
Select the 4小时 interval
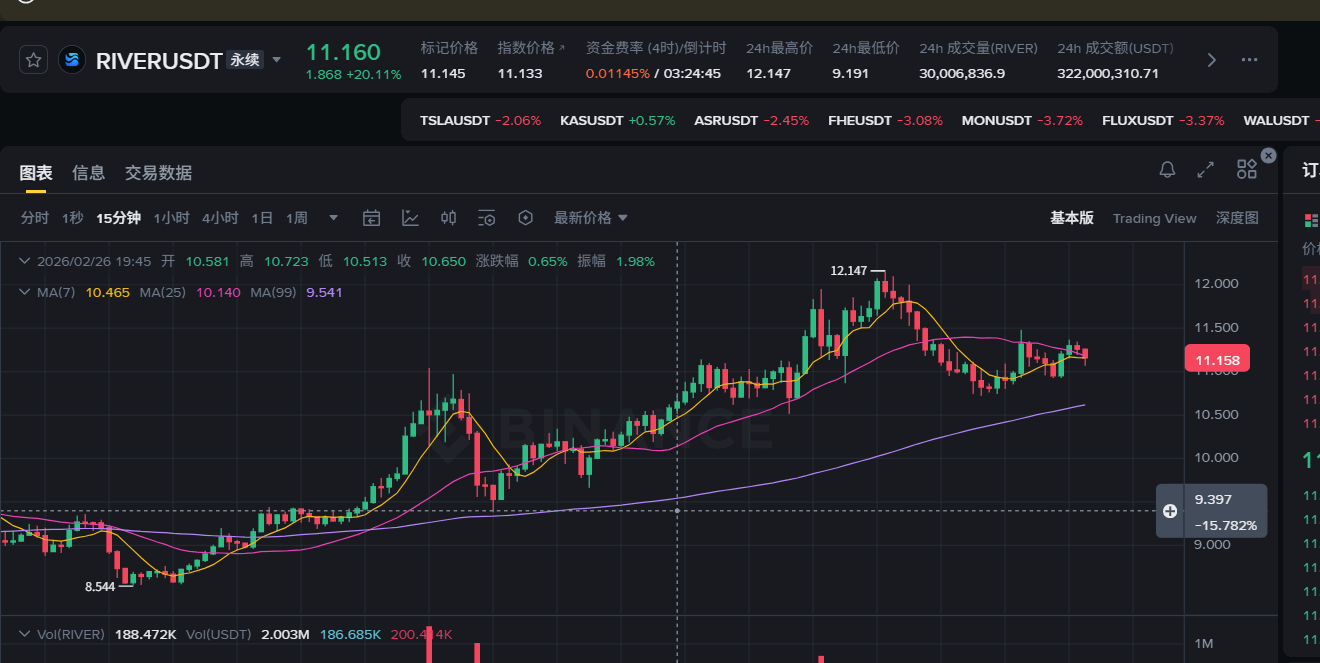[220, 218]
